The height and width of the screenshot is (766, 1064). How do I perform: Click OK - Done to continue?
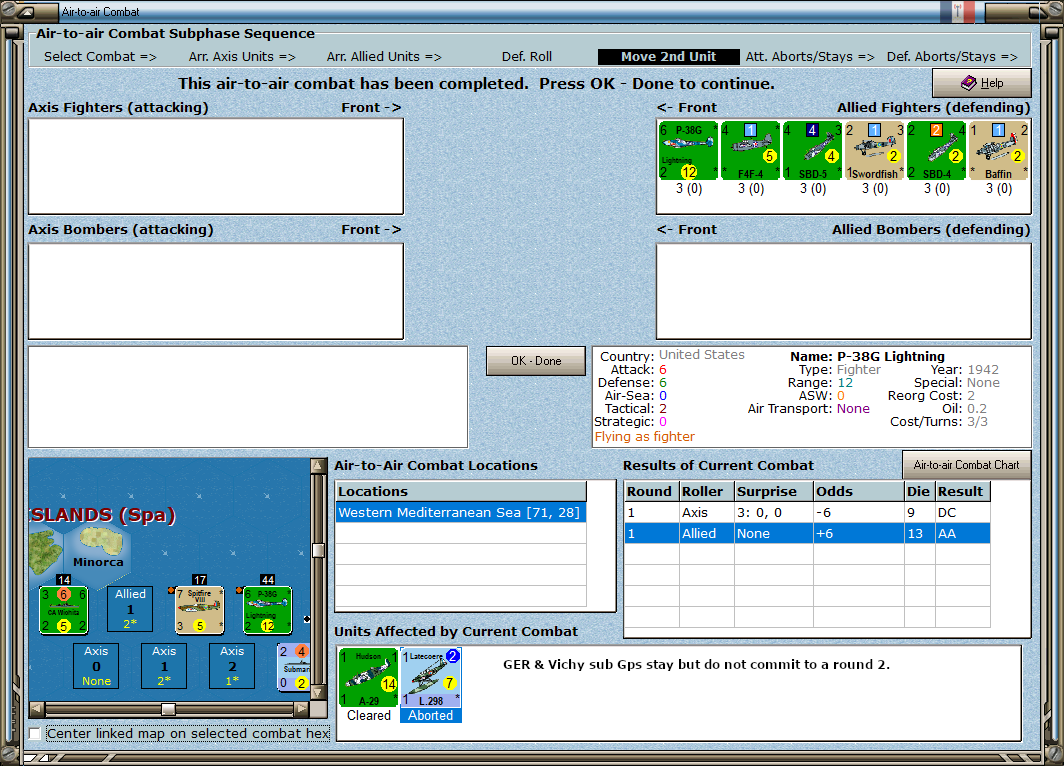(535, 361)
